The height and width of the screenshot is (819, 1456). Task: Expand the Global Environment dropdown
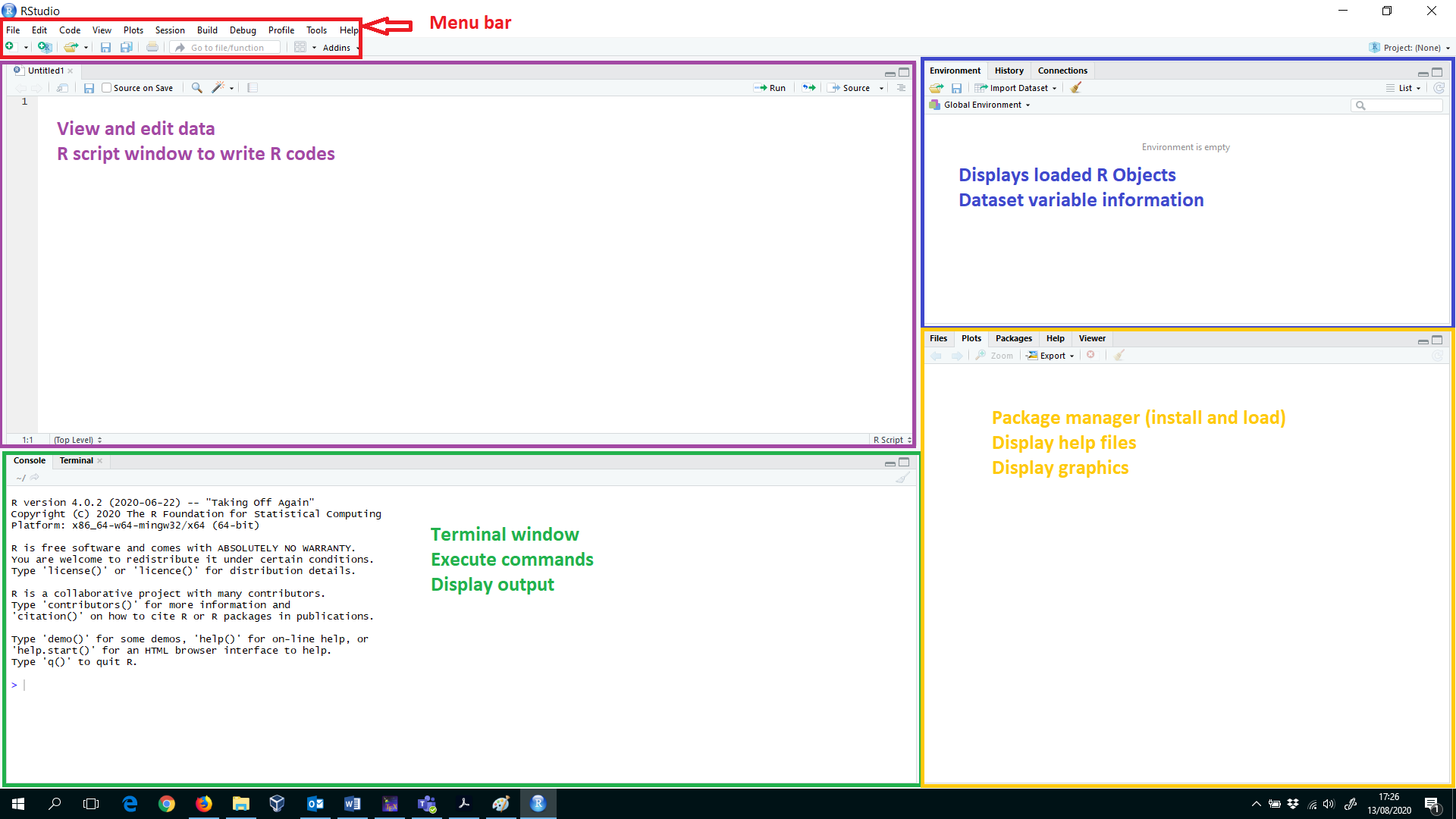[981, 105]
